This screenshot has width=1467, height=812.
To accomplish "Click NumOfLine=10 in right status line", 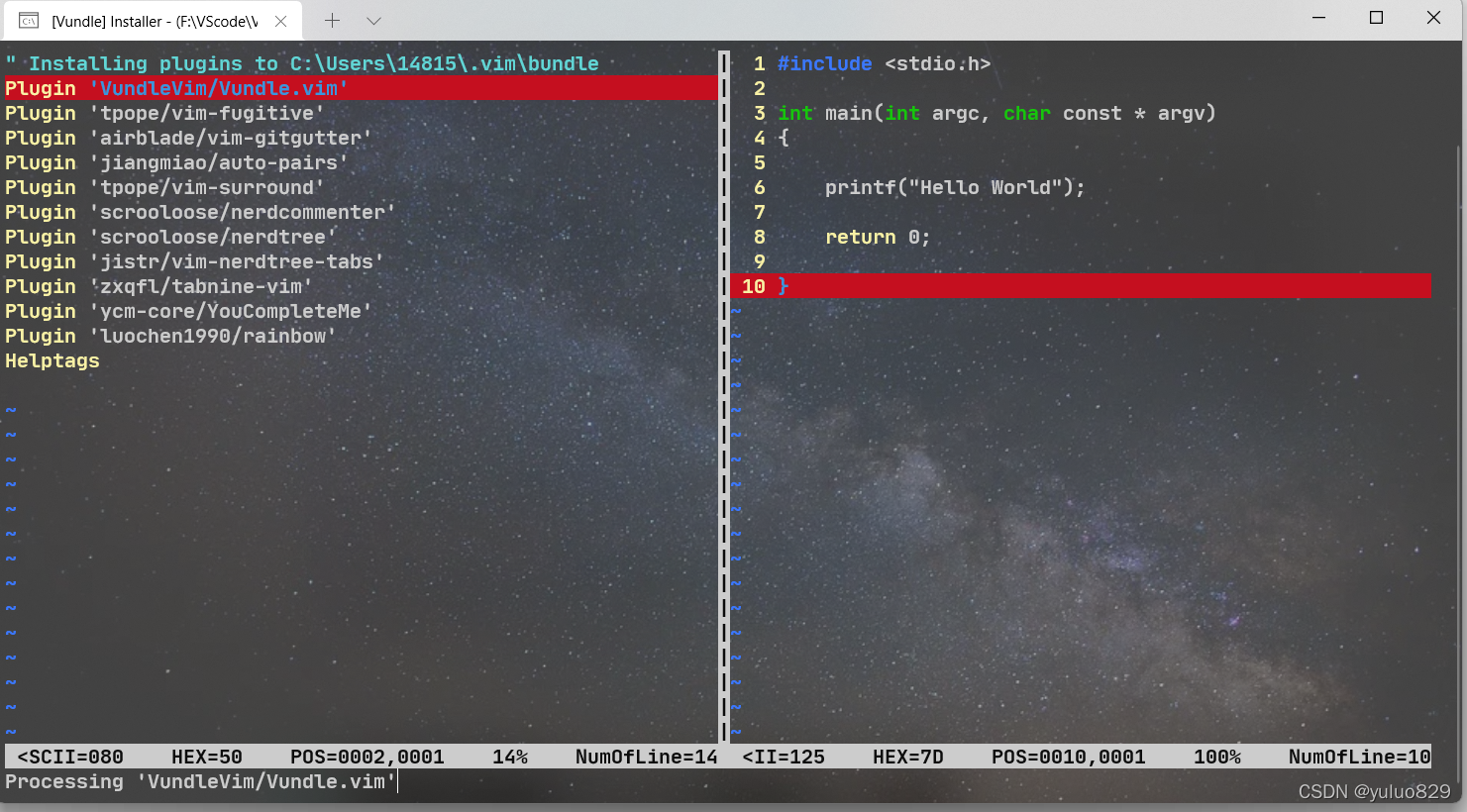I will point(1359,757).
